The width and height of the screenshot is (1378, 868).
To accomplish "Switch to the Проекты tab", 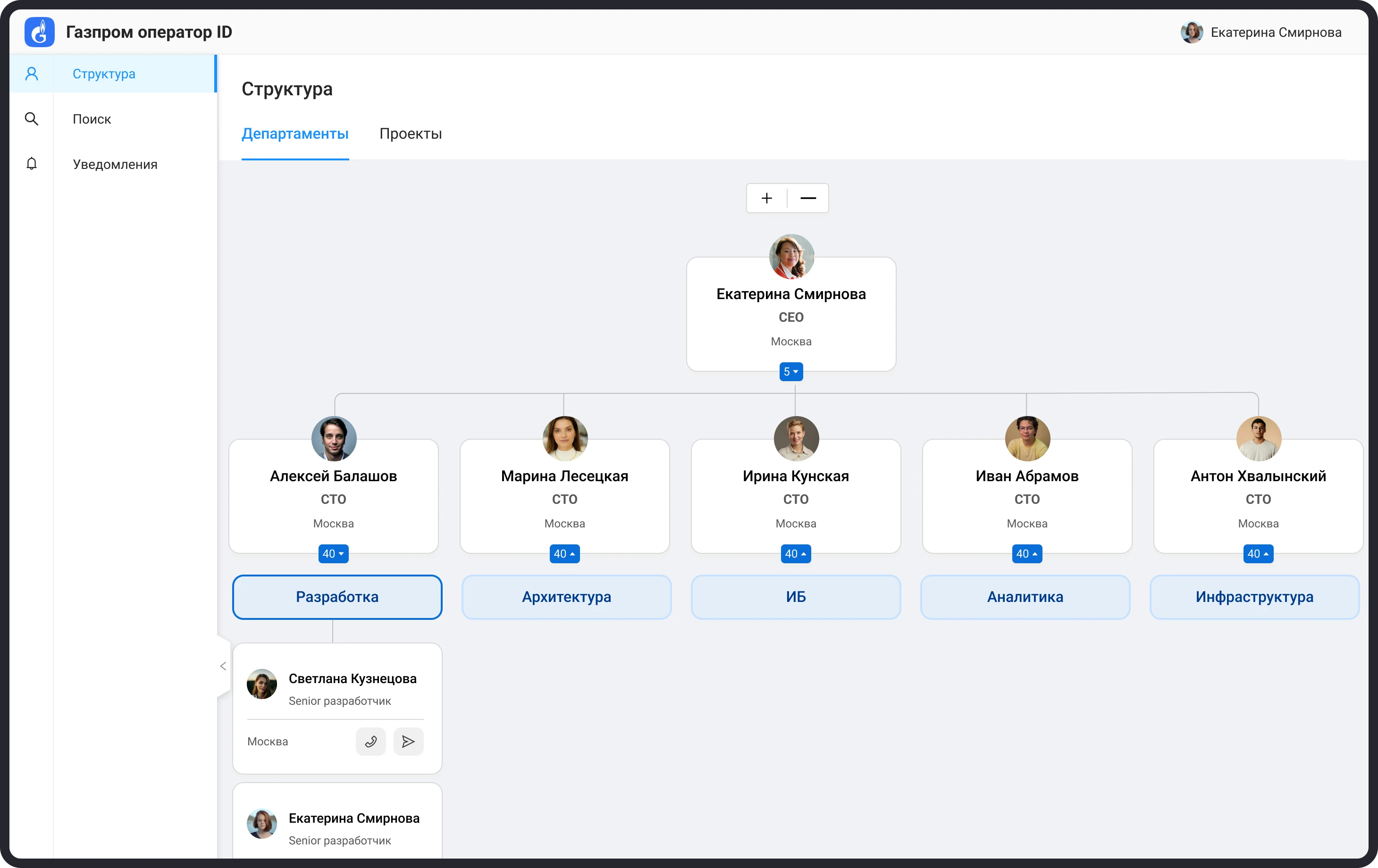I will click(x=410, y=134).
